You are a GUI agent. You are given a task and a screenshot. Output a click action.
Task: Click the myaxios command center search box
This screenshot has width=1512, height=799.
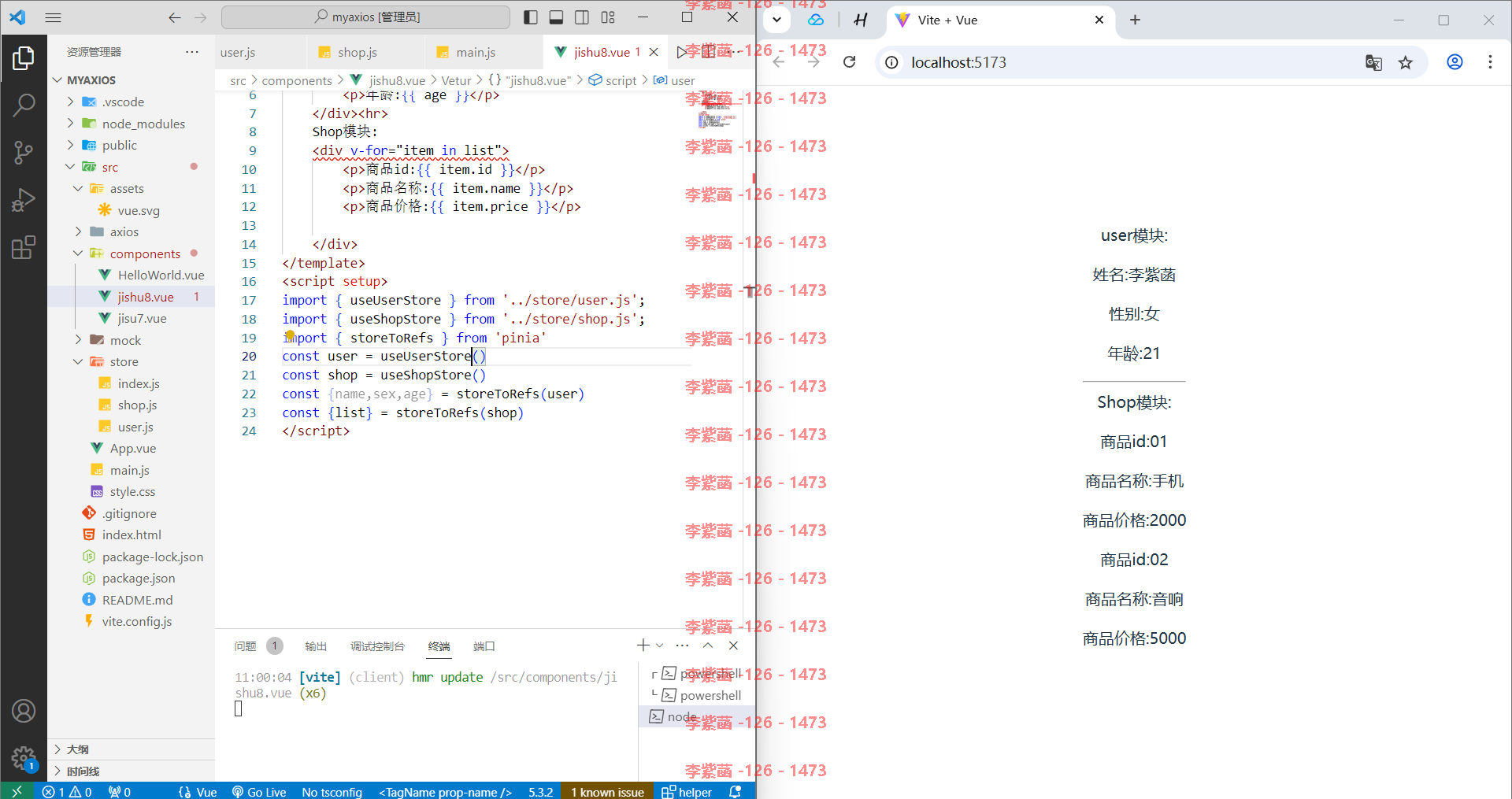point(366,17)
